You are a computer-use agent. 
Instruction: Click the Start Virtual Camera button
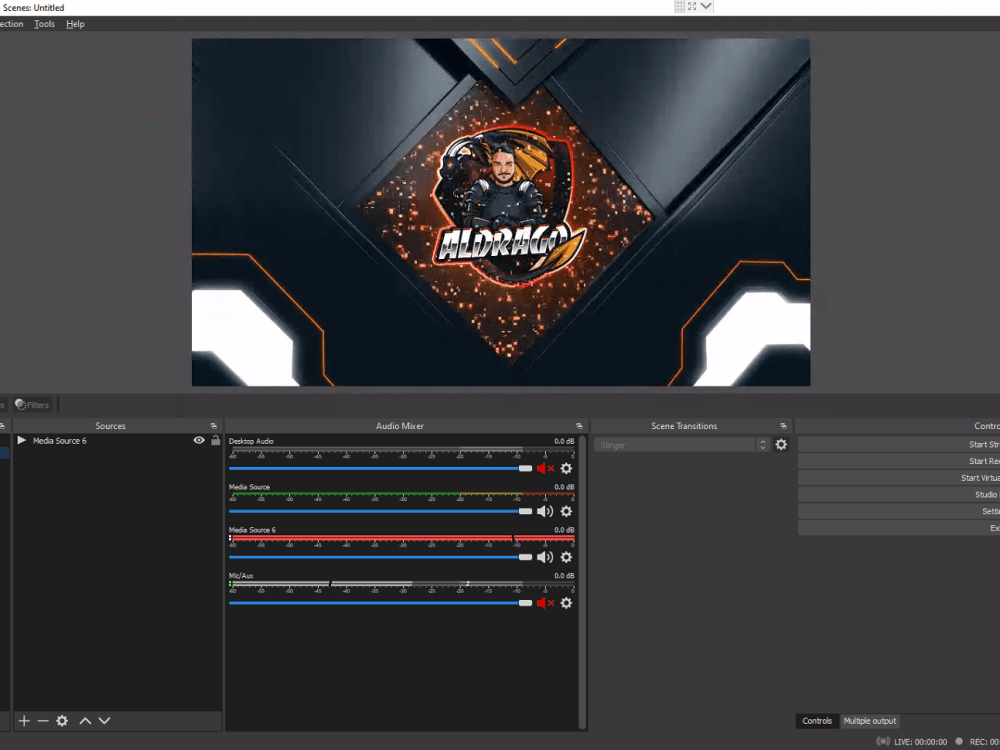(899, 478)
